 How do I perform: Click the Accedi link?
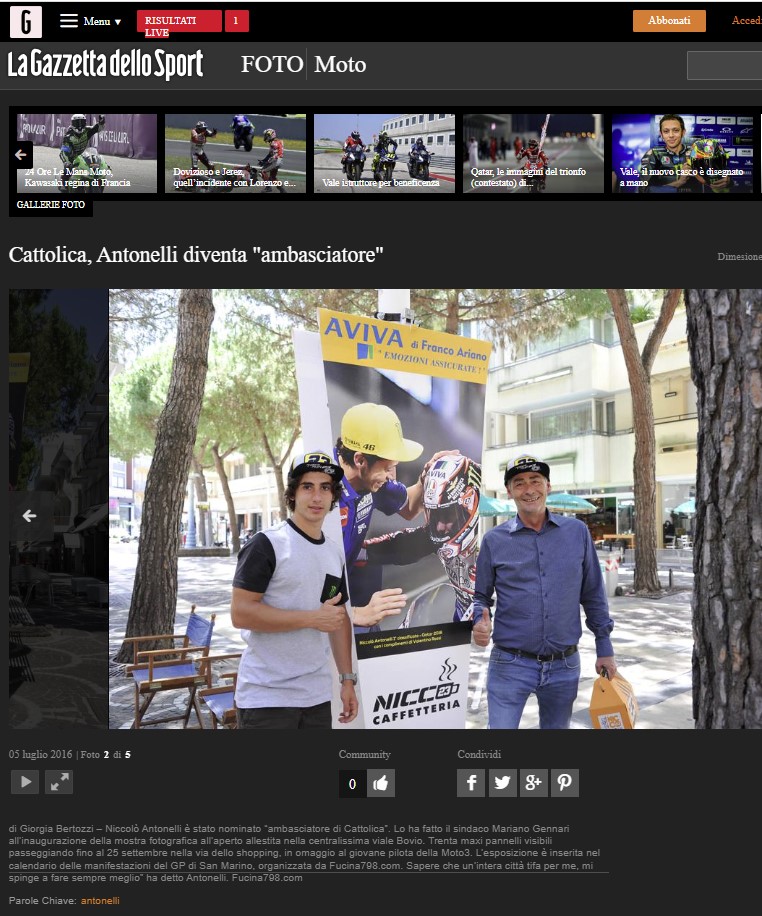746,20
